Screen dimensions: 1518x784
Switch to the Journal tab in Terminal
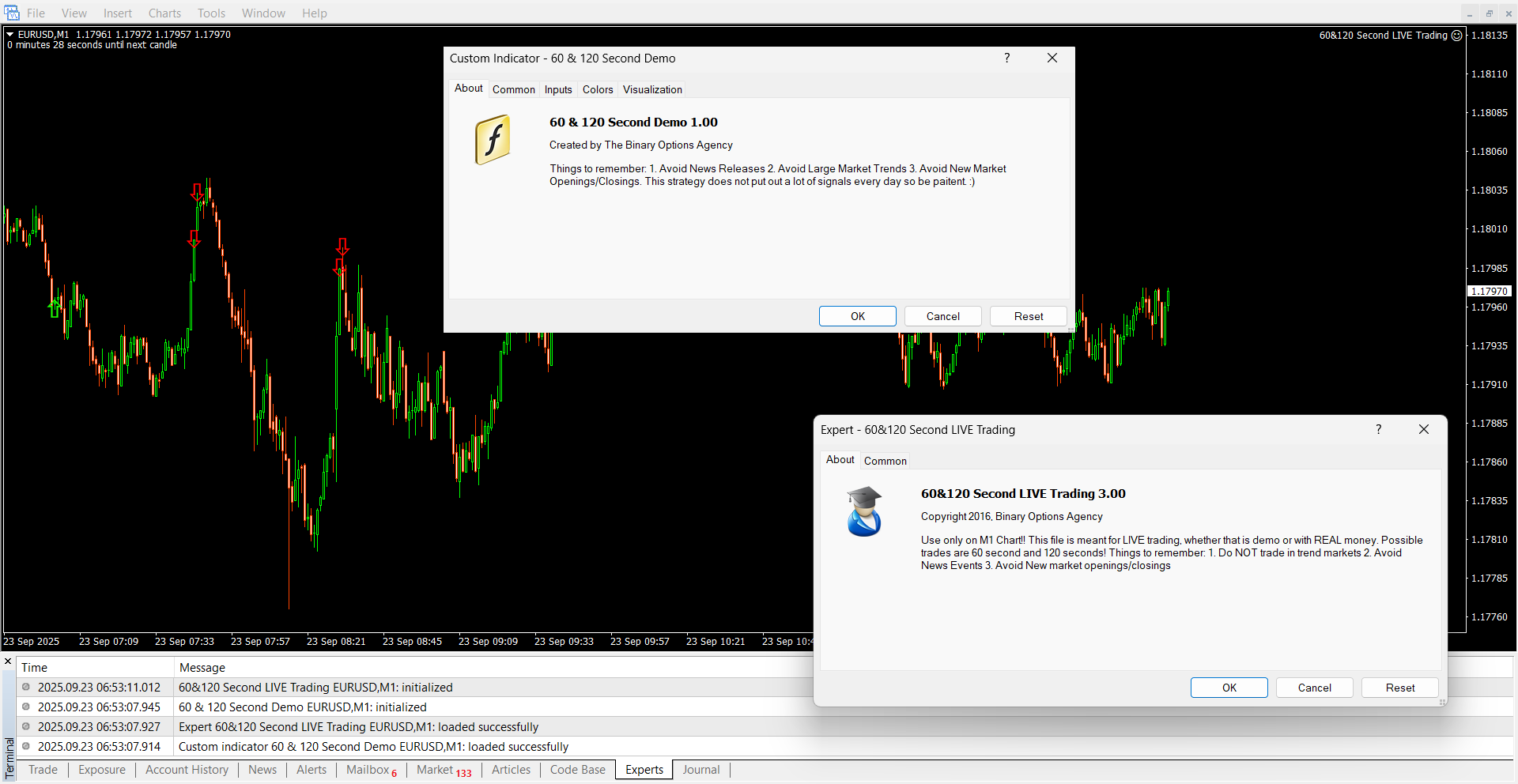700,771
